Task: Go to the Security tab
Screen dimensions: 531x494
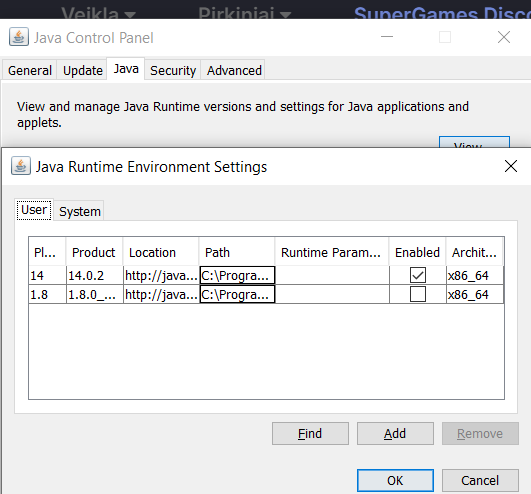Action: (x=173, y=70)
